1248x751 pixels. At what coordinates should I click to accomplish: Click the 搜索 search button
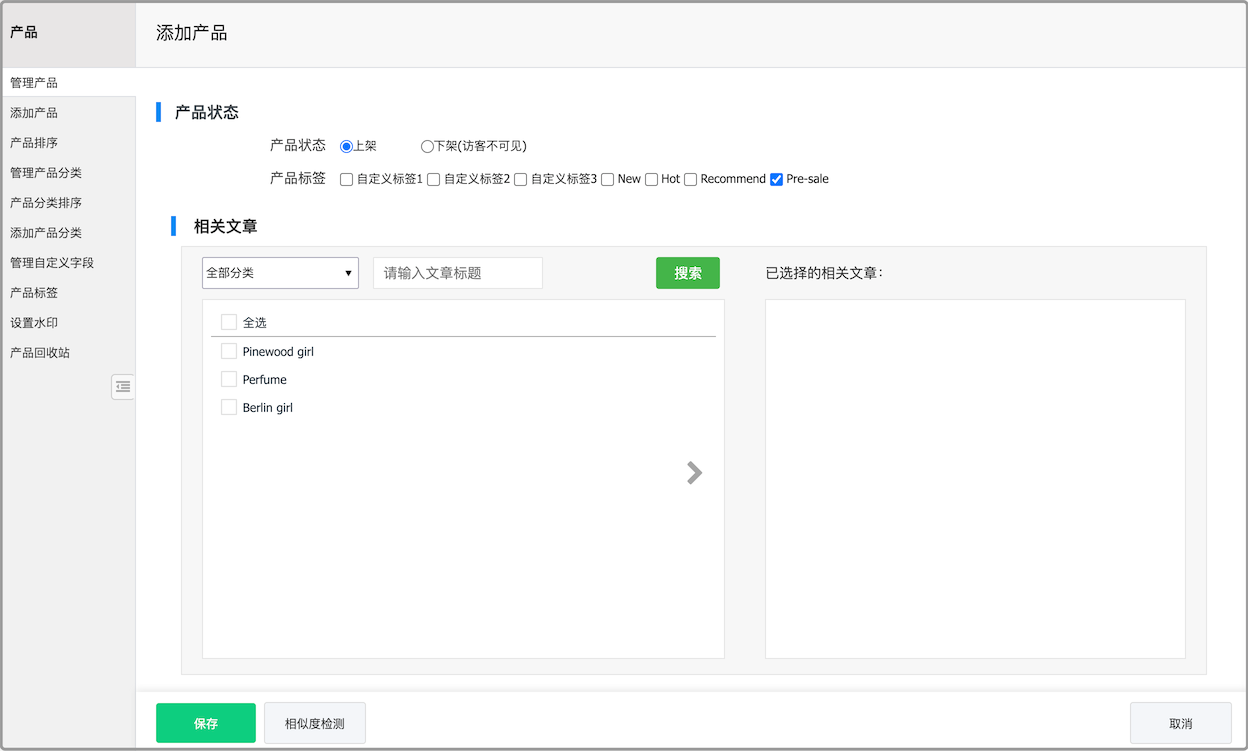(687, 272)
